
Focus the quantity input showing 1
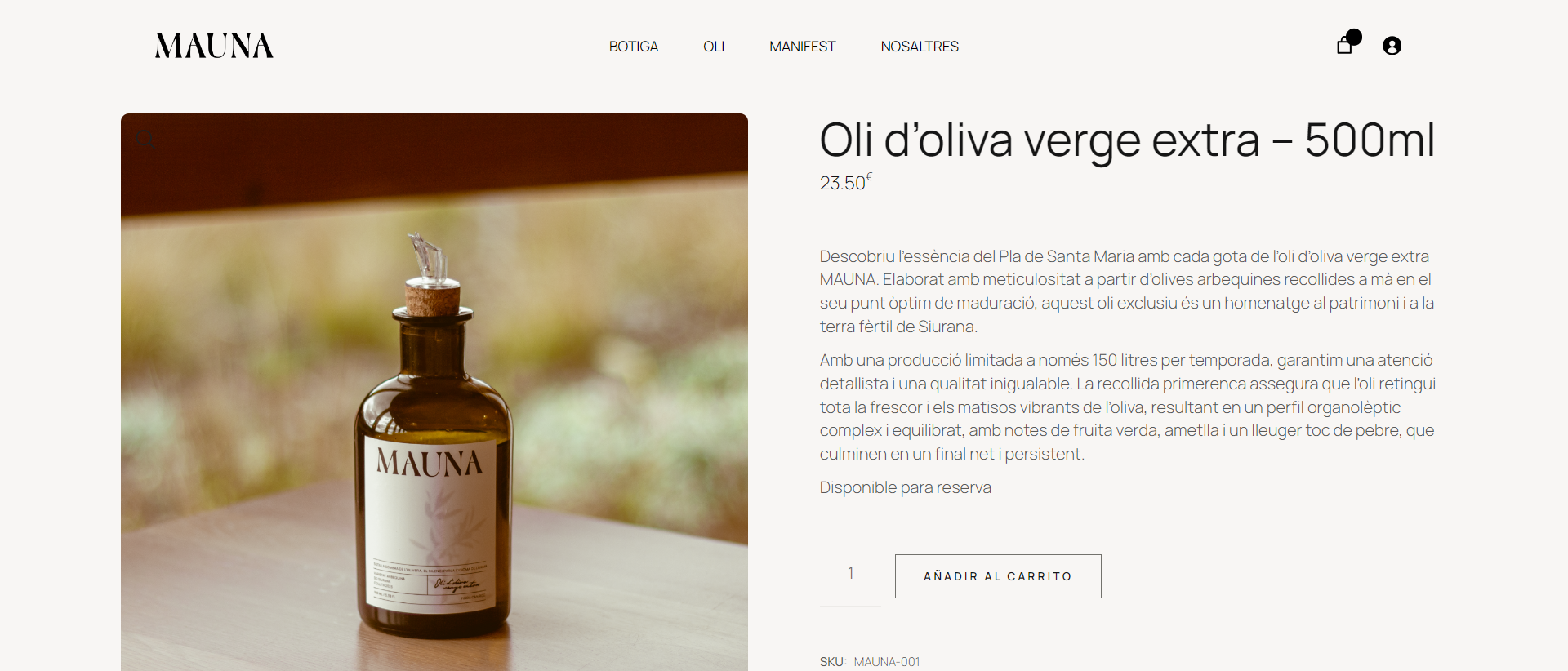pyautogui.click(x=851, y=573)
